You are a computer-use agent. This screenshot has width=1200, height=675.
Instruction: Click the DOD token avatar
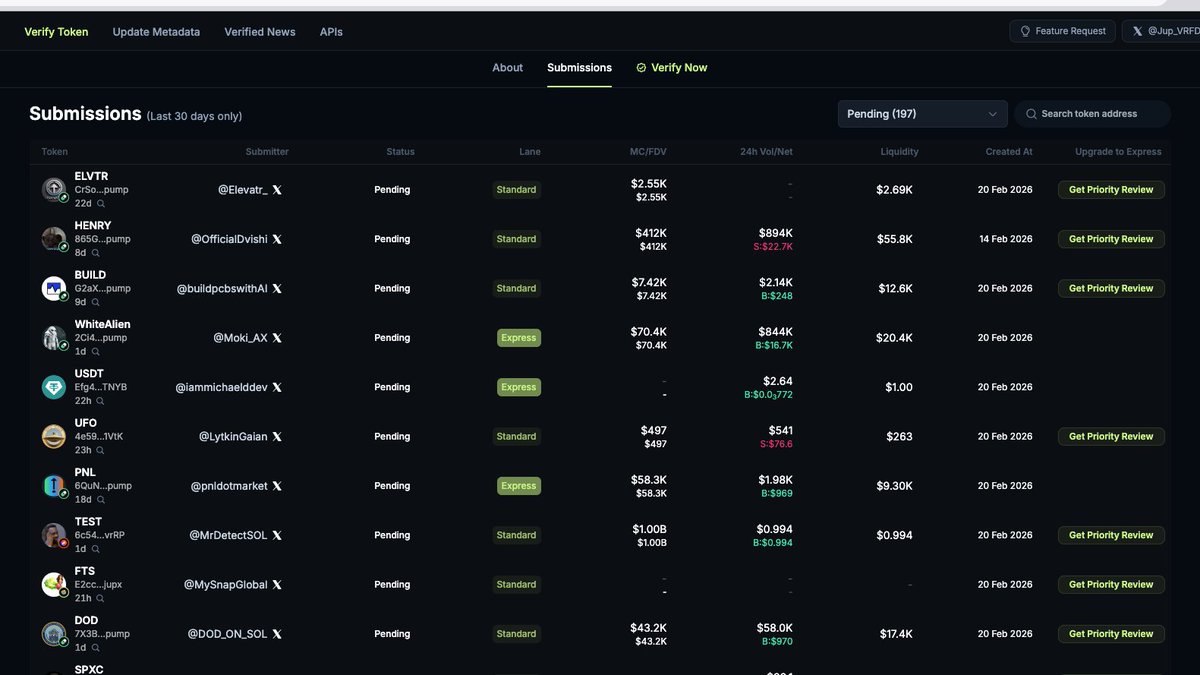point(53,634)
